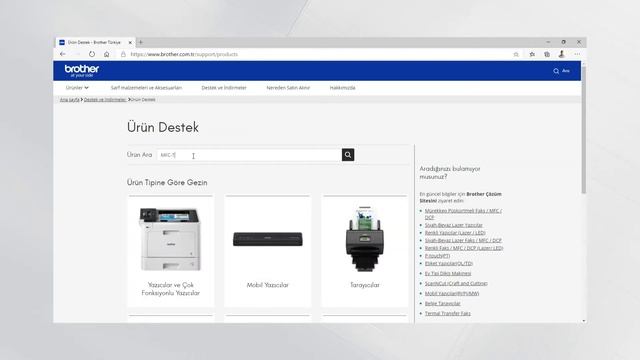Open the collections icon in toolbar

click(547, 54)
